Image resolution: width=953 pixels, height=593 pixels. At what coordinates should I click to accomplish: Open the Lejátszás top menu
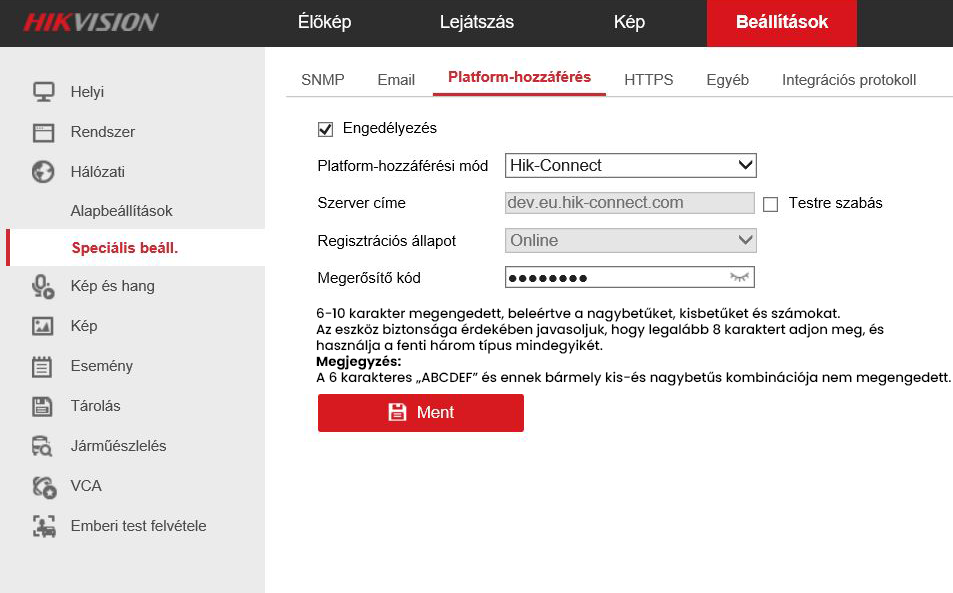coord(476,22)
